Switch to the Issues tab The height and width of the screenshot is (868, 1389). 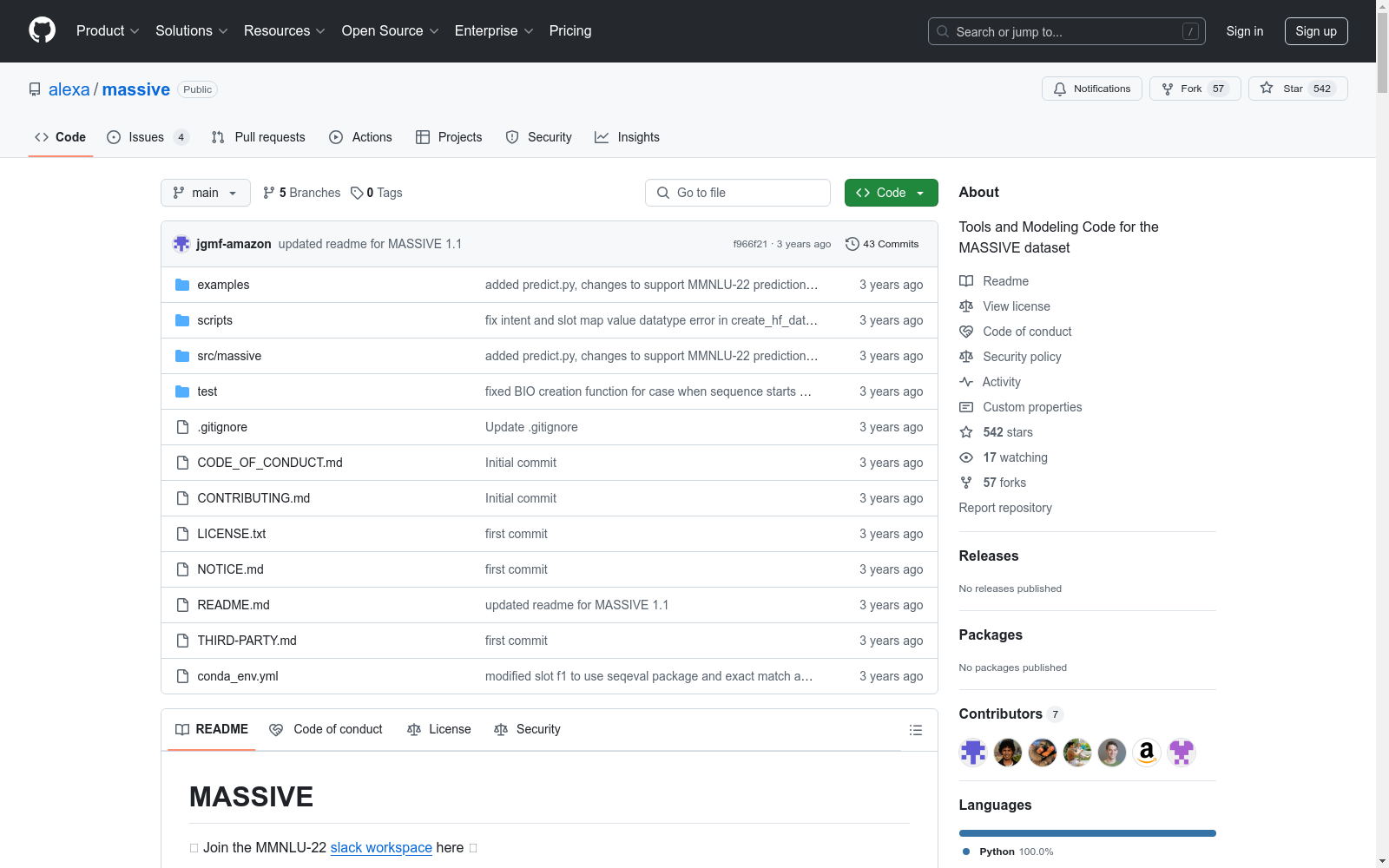148,137
